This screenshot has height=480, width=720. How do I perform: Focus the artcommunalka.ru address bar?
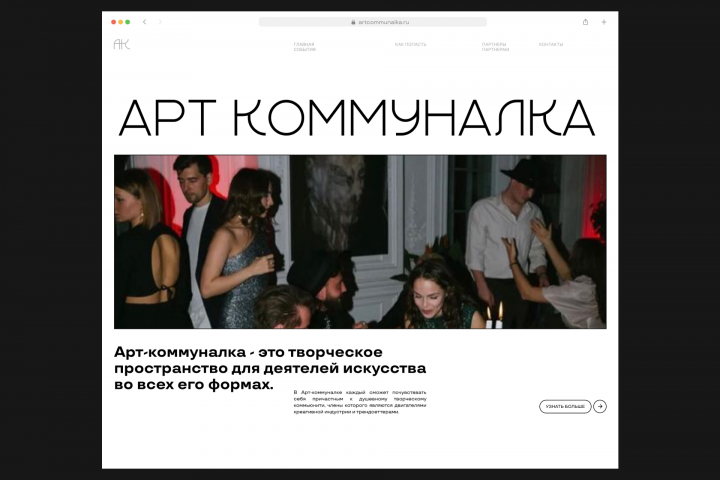coord(372,22)
